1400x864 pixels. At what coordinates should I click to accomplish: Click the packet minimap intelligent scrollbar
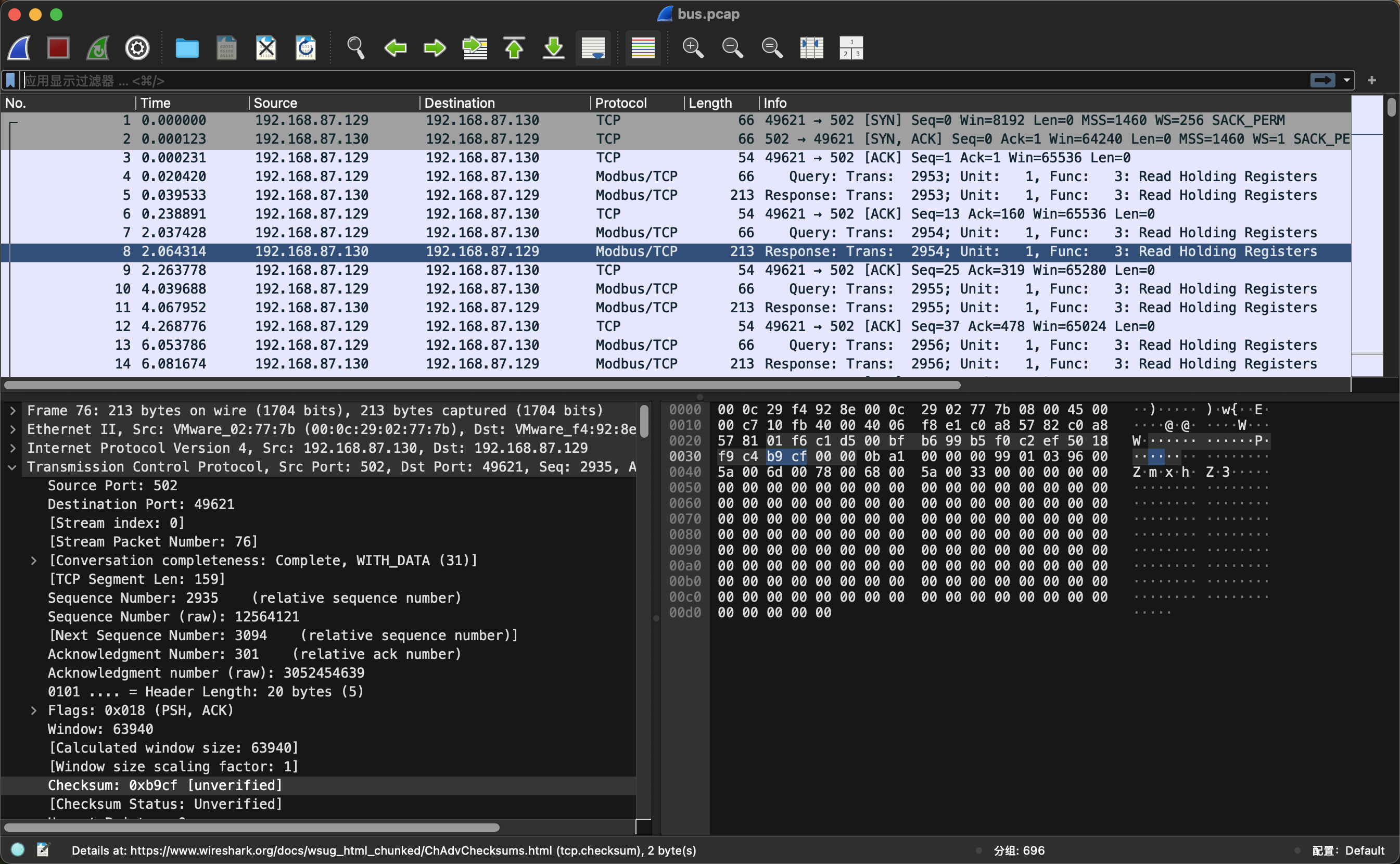[x=1367, y=235]
